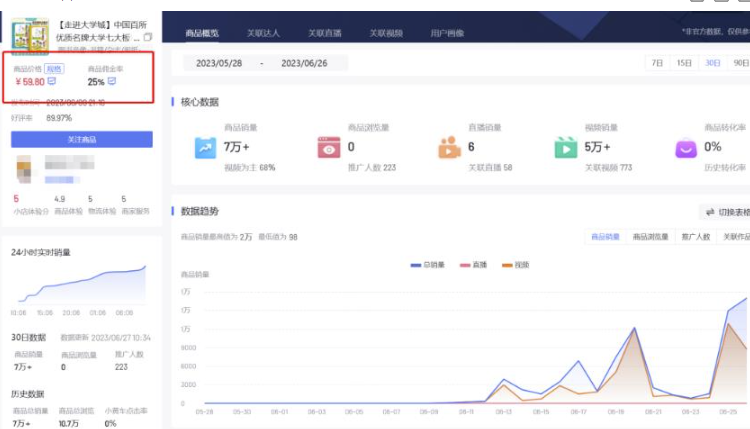Toggle the 总销量 legend series
Image resolution: width=750 pixels, height=429 pixels.
point(428,265)
